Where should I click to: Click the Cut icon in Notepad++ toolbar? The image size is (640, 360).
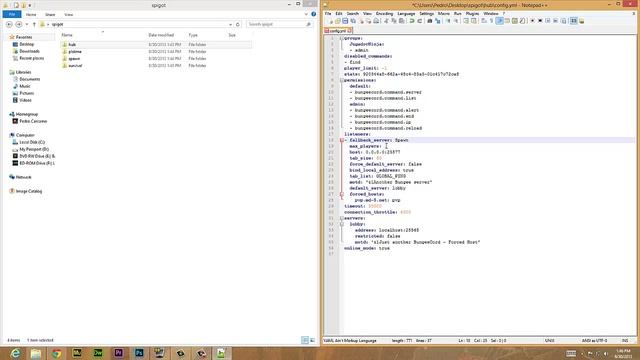tap(387, 21)
